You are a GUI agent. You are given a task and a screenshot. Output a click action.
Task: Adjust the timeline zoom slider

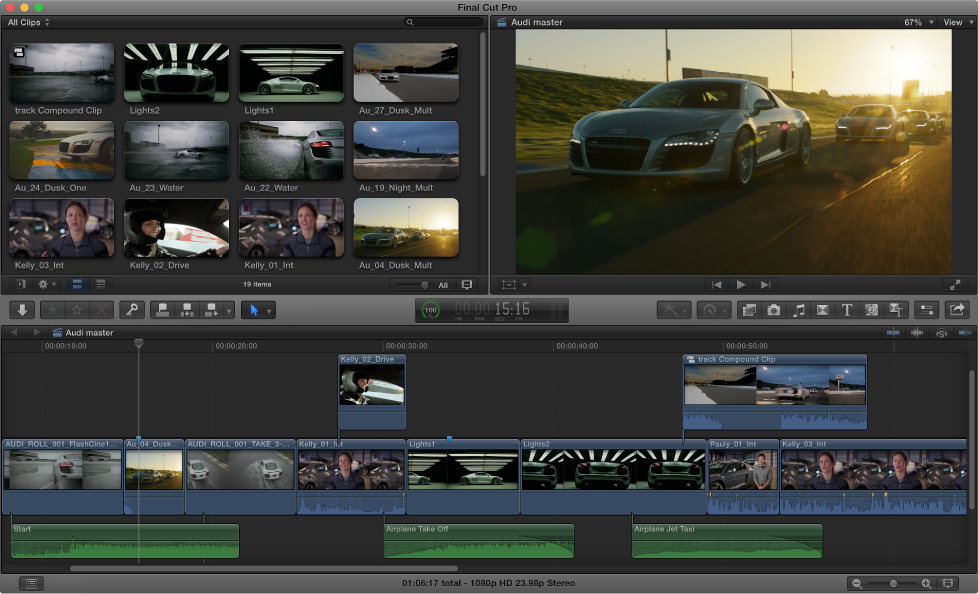(893, 583)
